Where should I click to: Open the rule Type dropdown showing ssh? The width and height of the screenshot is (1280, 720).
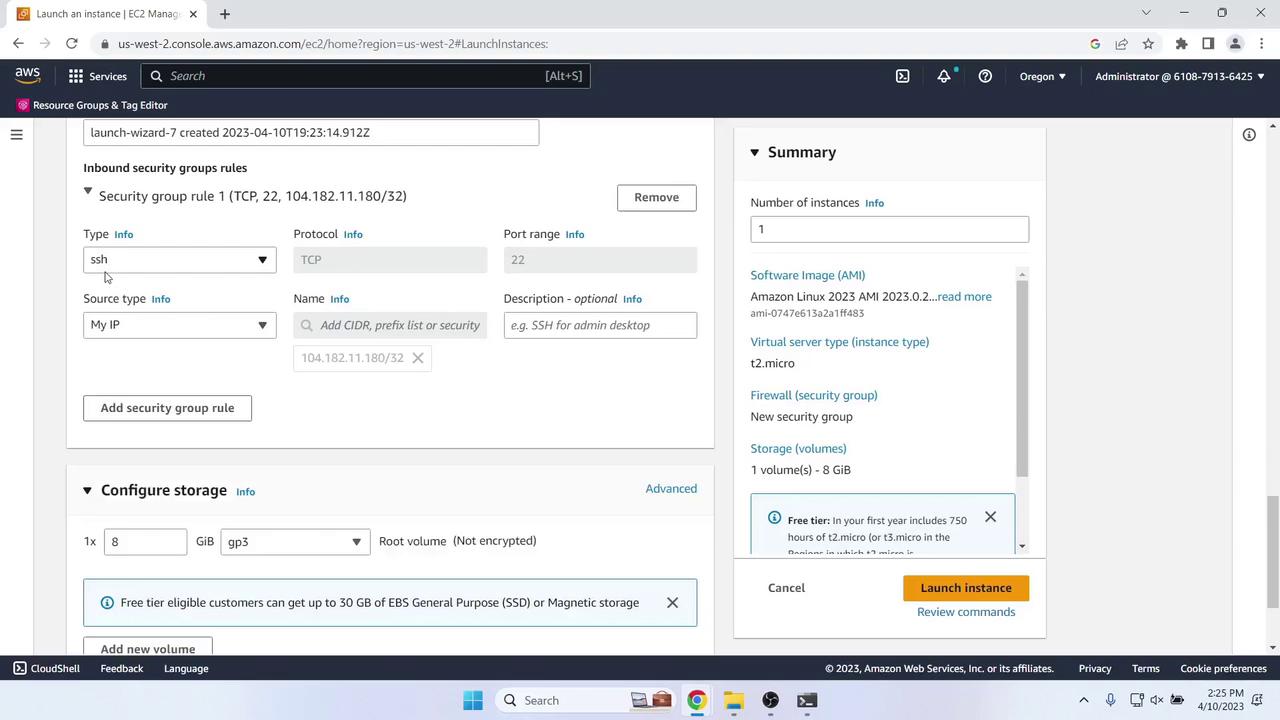(180, 260)
